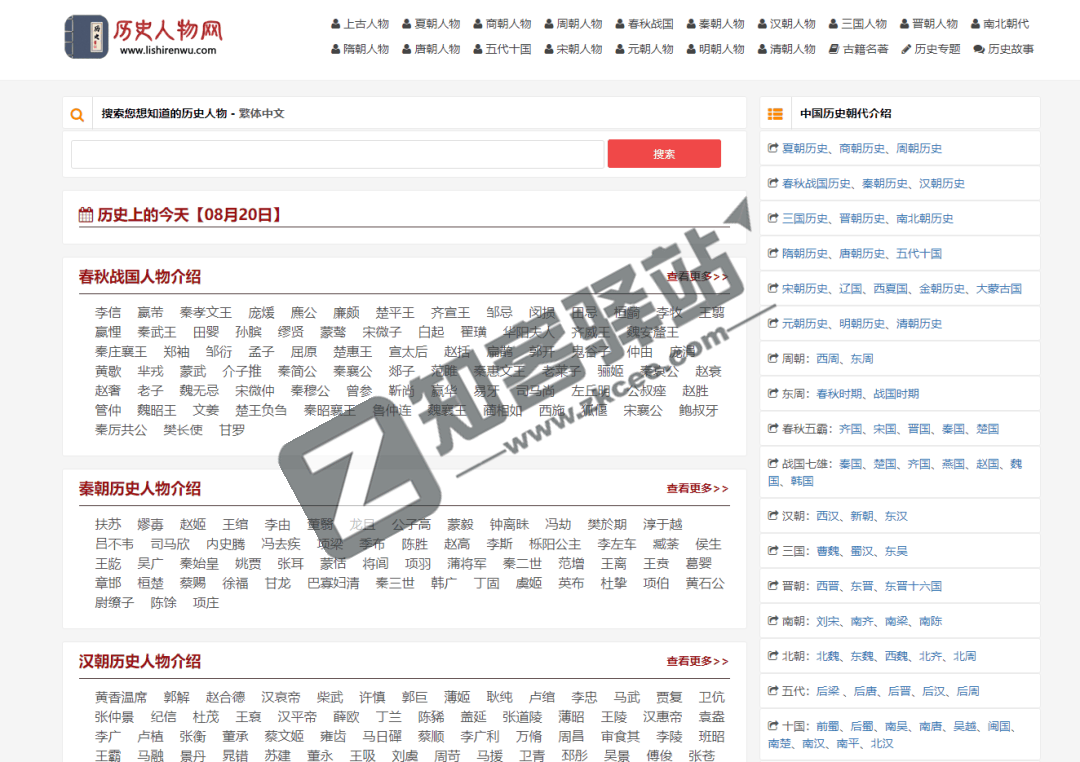The width and height of the screenshot is (1080, 762).
Task: Click the person icon before 上古人物
Action: 334,23
